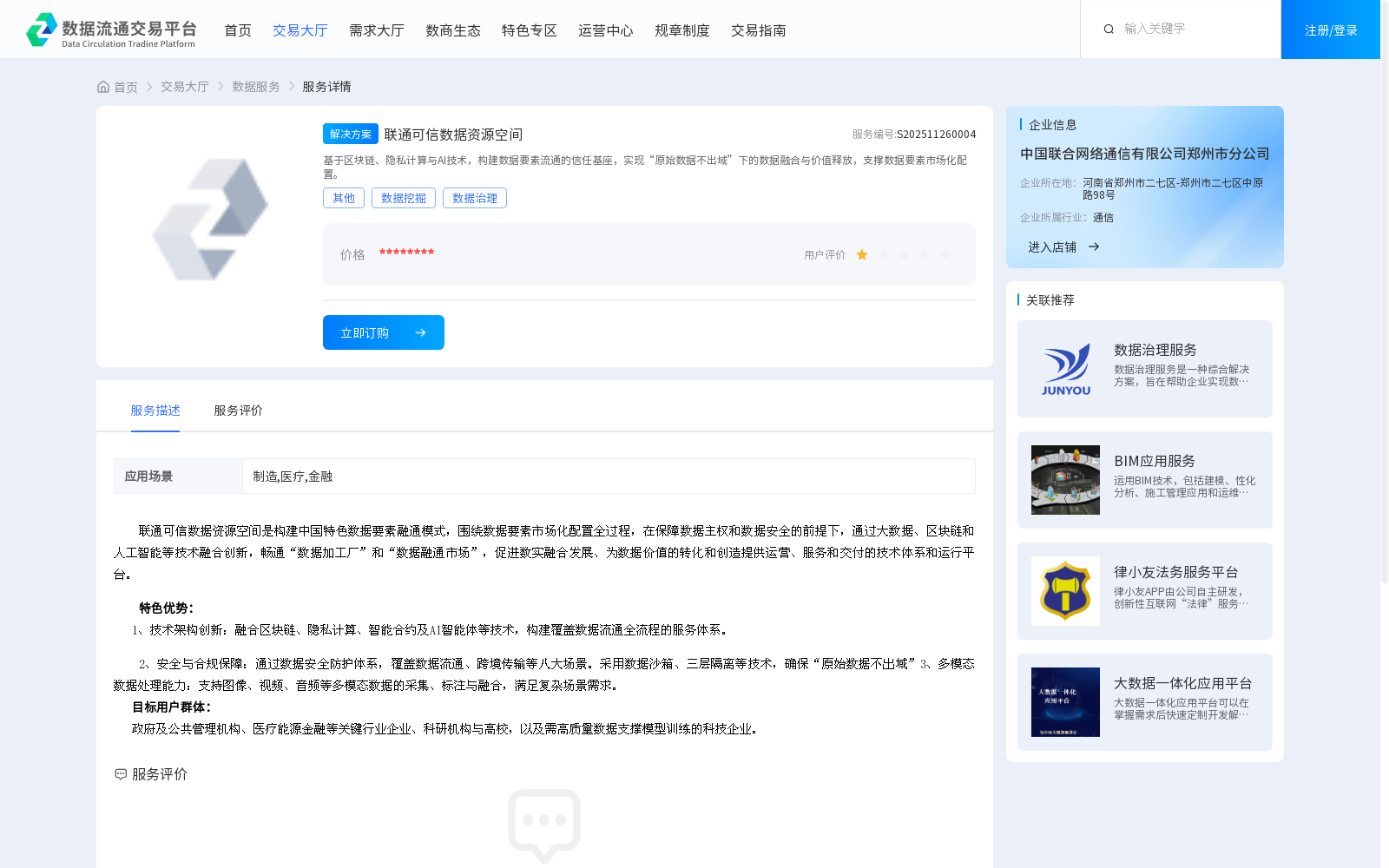Image resolution: width=1389 pixels, height=868 pixels.
Task: Open the 数据治理服务 recommendation title
Action: (x=1155, y=350)
